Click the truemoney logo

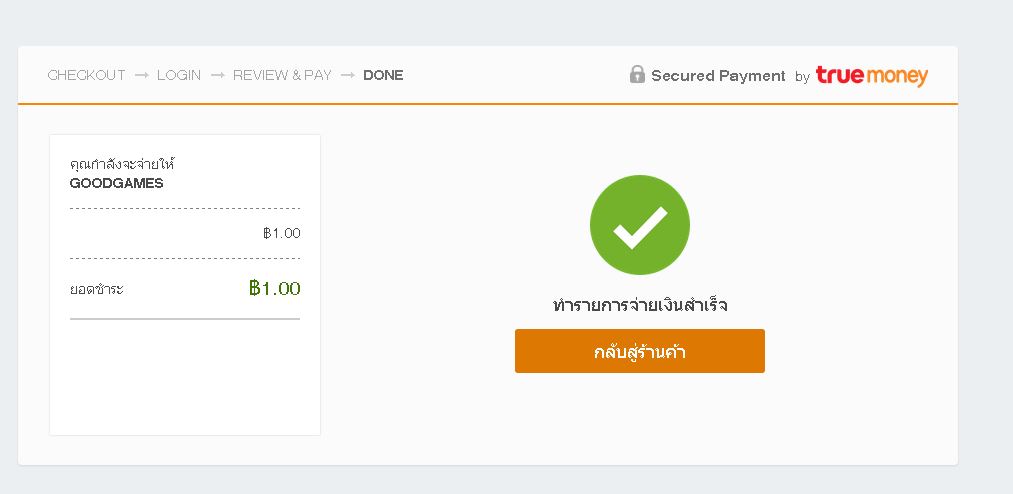coord(872,76)
